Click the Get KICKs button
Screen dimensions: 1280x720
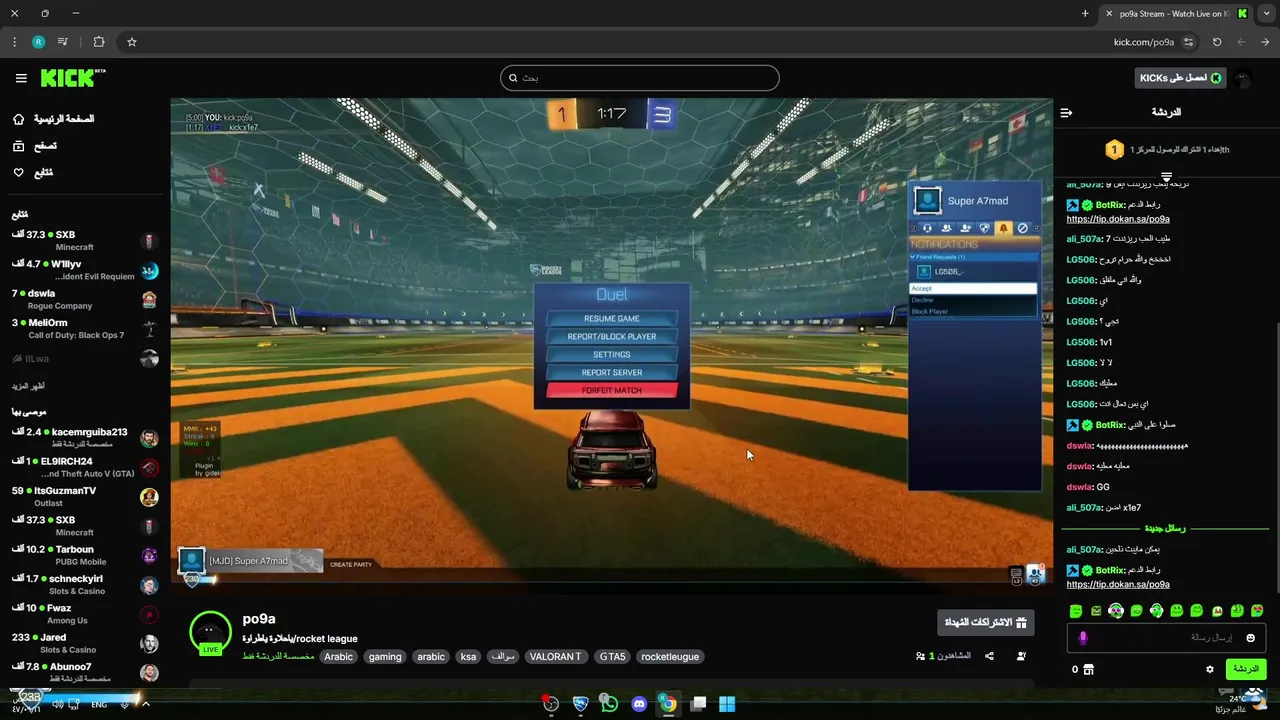pos(1181,78)
